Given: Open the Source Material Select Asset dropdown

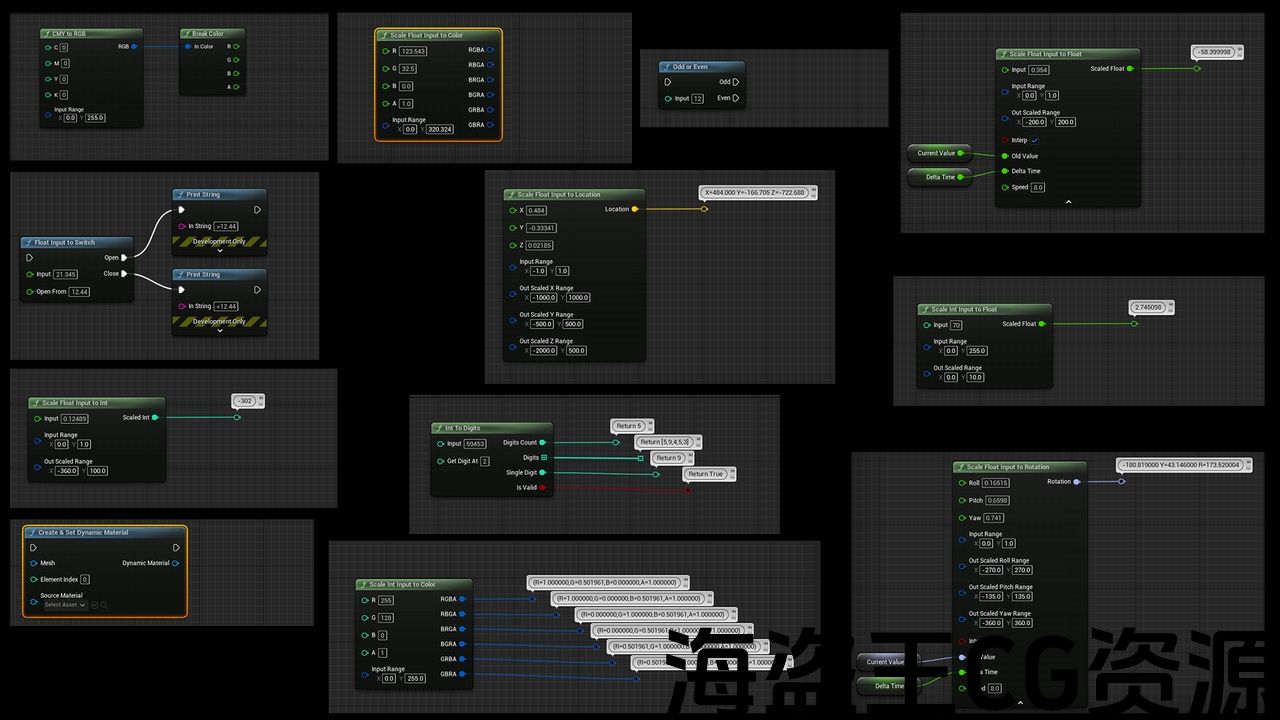Looking at the screenshot, I should [x=64, y=605].
